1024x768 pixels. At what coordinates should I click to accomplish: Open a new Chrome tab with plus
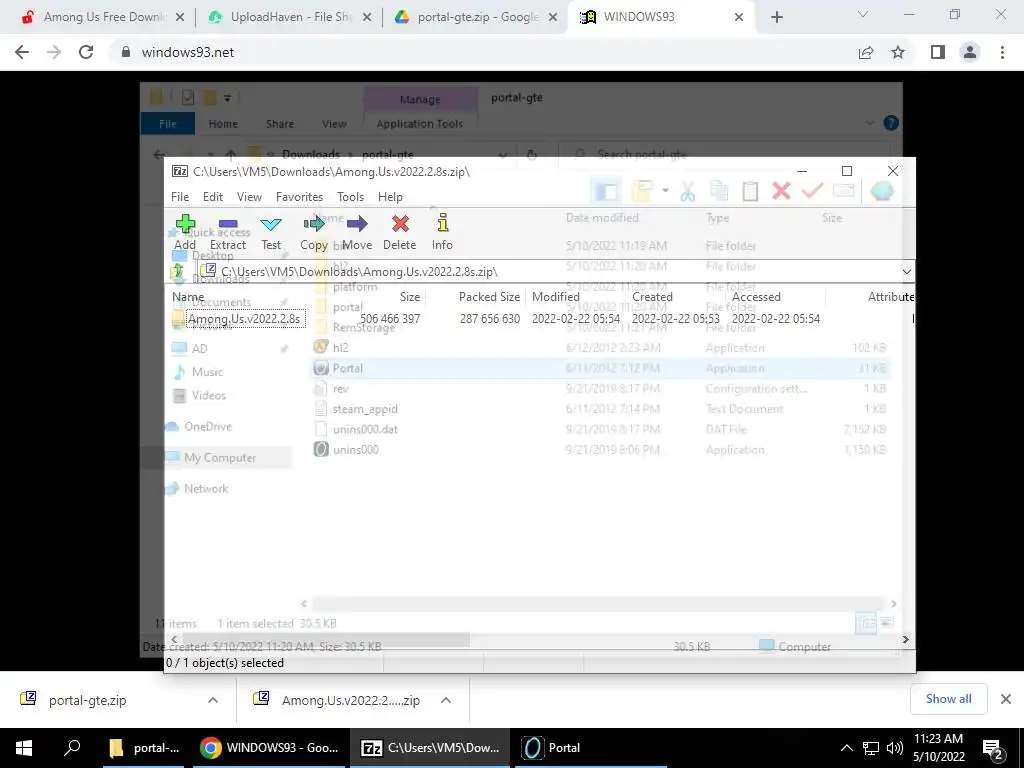pos(776,18)
